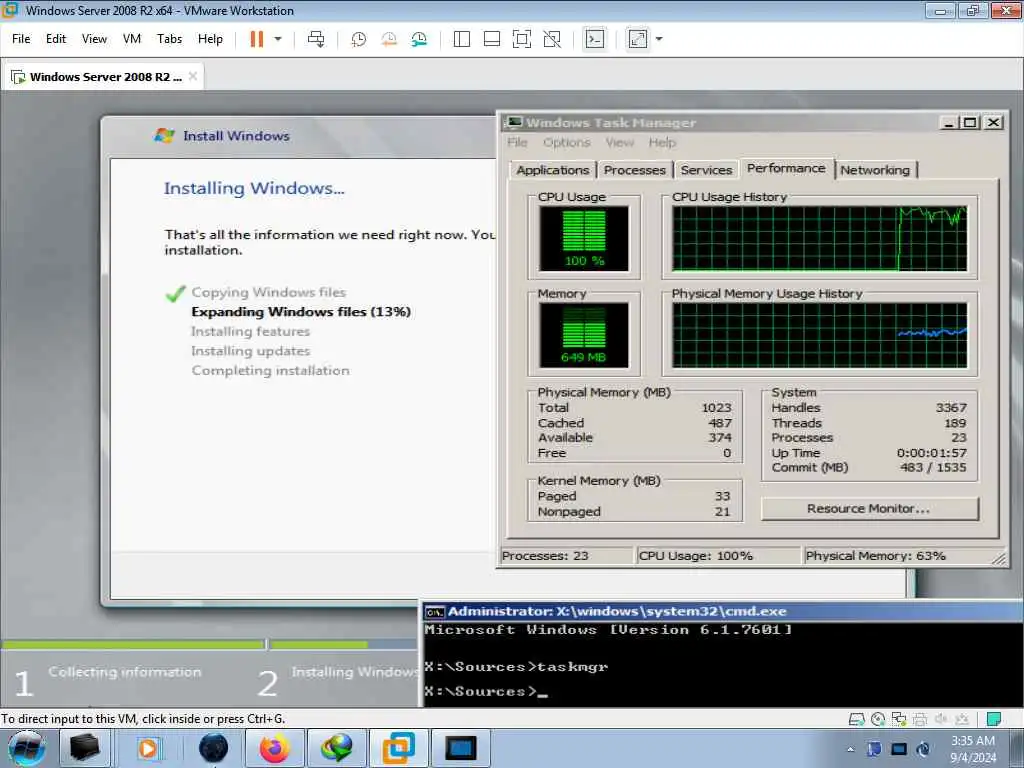Open VMware Tabs menu
The height and width of the screenshot is (768, 1024).
(169, 39)
